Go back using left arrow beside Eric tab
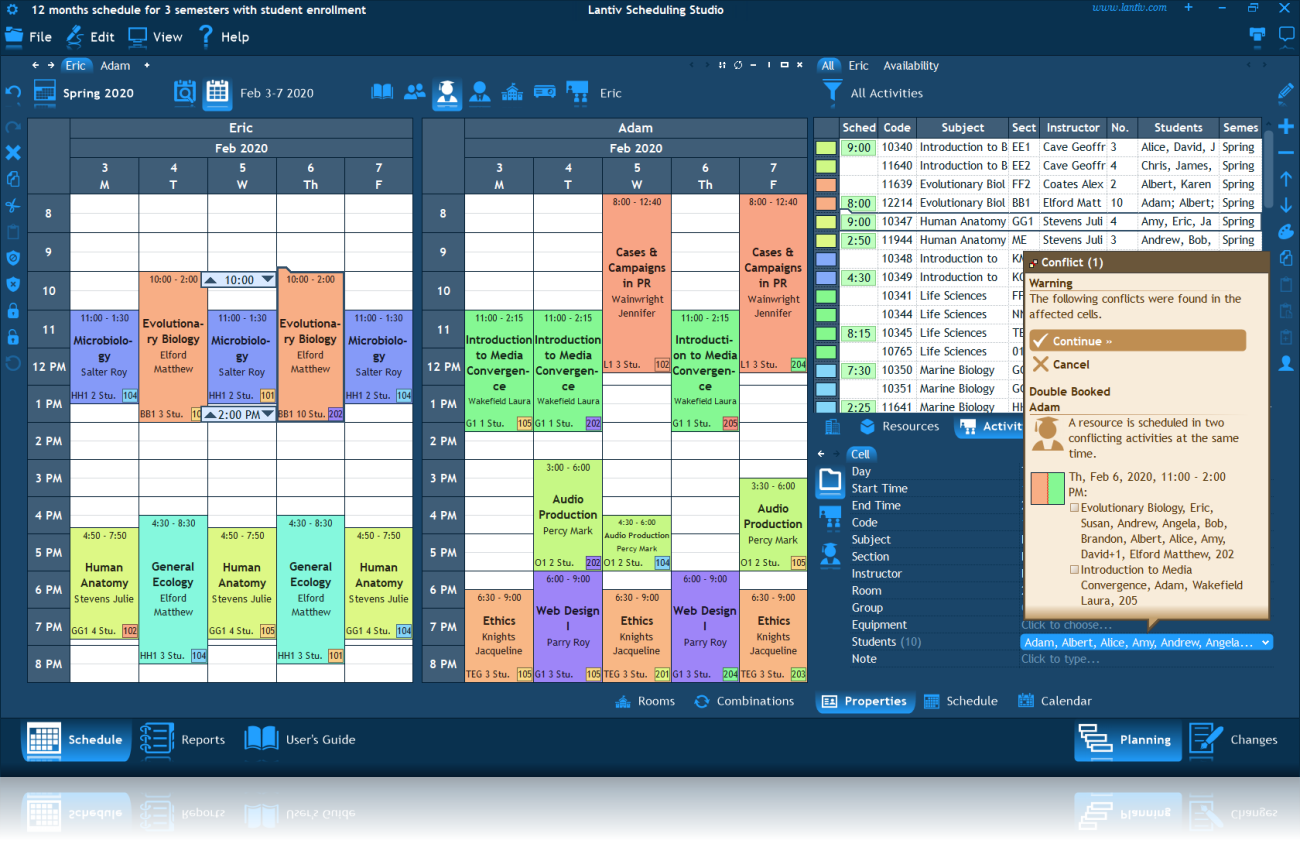This screenshot has height=841, width=1300. pyautogui.click(x=36, y=66)
